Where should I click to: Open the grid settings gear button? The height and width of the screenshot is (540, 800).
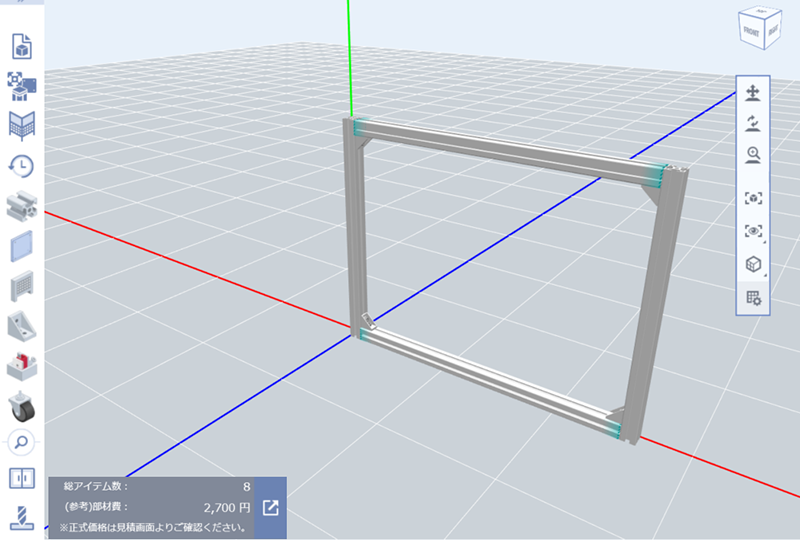(753, 297)
